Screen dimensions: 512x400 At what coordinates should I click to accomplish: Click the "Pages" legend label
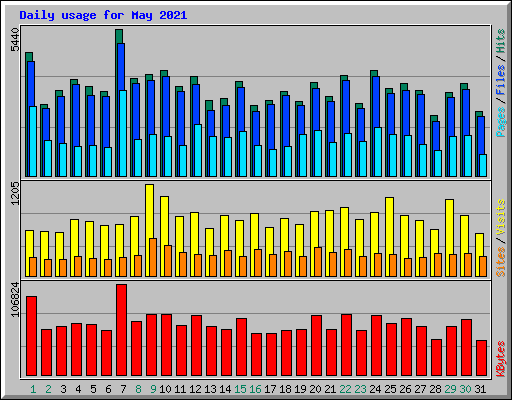pyautogui.click(x=500, y=122)
